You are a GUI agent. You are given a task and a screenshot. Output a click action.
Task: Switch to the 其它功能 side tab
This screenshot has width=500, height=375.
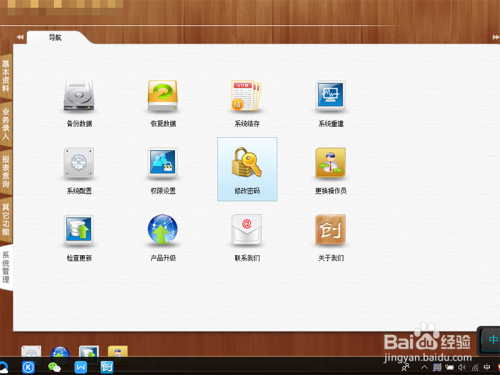[6, 219]
